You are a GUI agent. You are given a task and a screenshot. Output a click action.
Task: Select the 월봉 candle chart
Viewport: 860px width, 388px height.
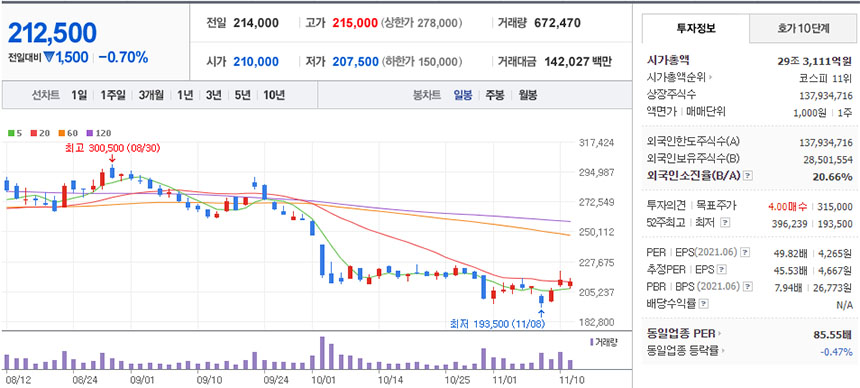pos(527,95)
